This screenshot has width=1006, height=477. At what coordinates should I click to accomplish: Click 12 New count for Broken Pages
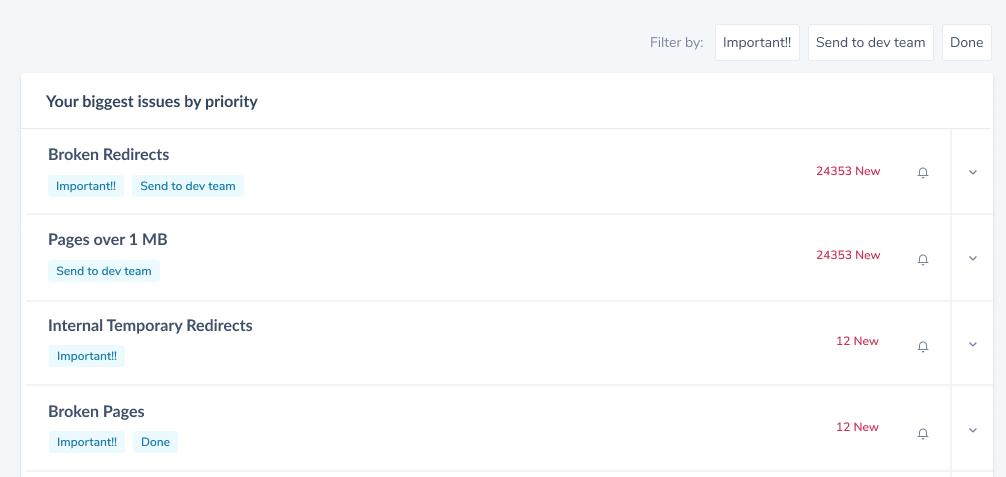tap(857, 427)
